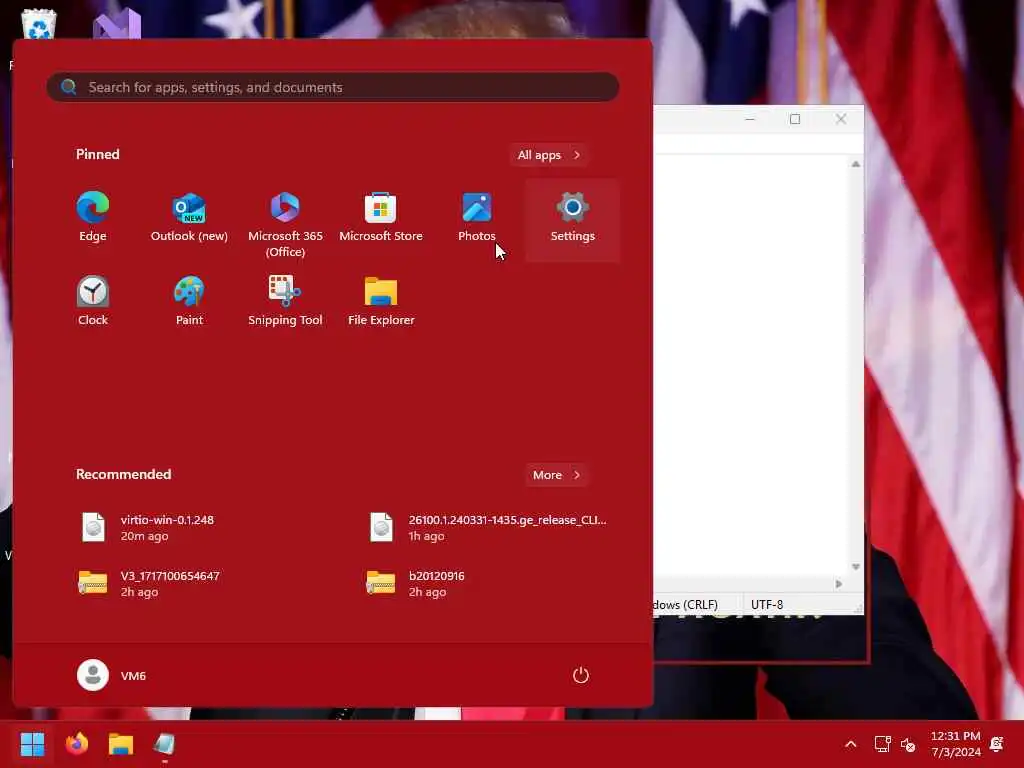
Task: Open the power options button
Action: (581, 675)
